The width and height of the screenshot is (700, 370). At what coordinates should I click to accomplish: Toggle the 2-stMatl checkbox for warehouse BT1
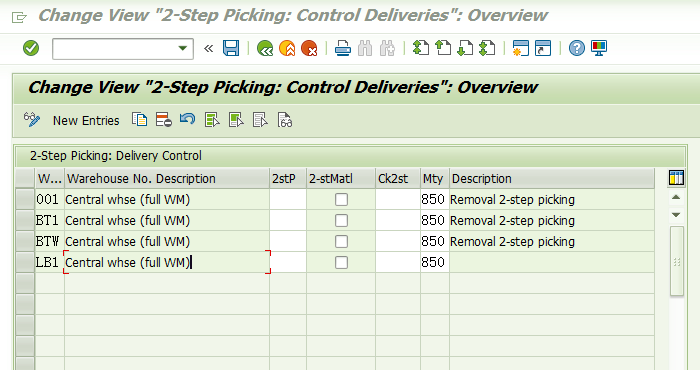pyautogui.click(x=341, y=220)
